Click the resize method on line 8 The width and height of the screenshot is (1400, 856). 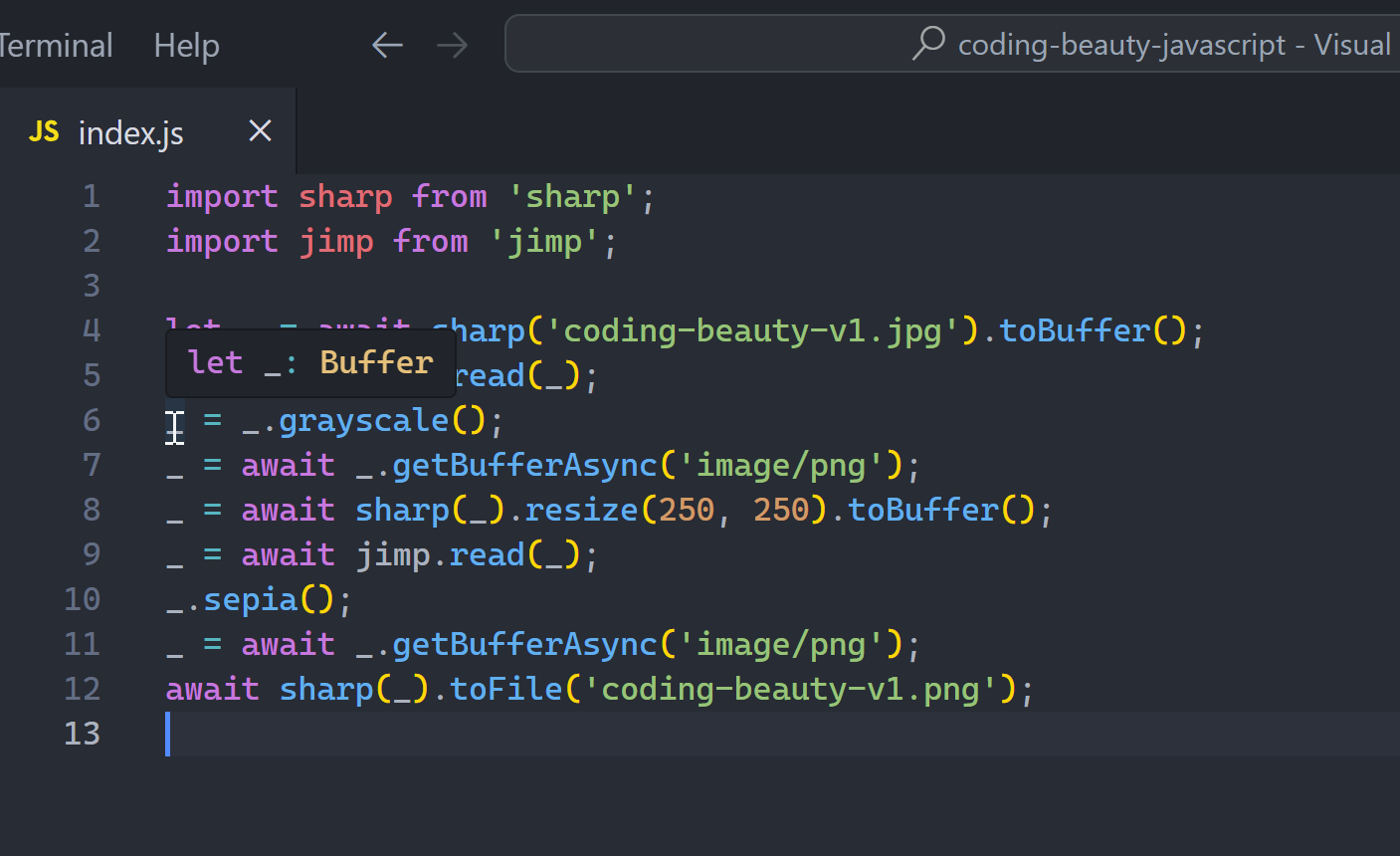click(x=581, y=511)
